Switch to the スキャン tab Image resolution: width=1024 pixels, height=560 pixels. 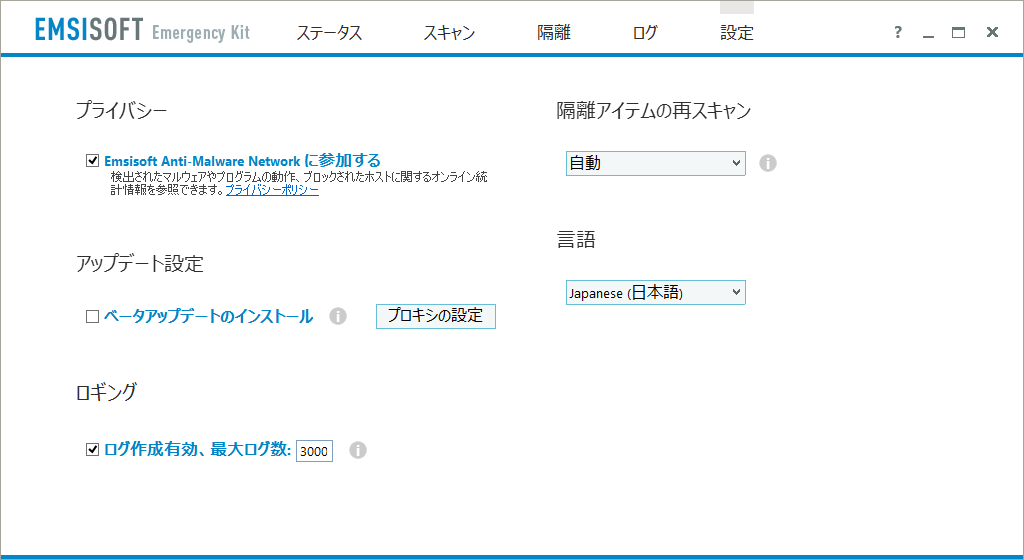449,33
